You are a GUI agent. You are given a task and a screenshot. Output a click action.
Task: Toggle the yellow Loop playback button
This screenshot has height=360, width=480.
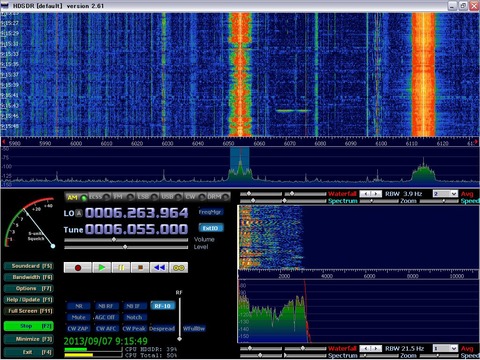coord(179,268)
